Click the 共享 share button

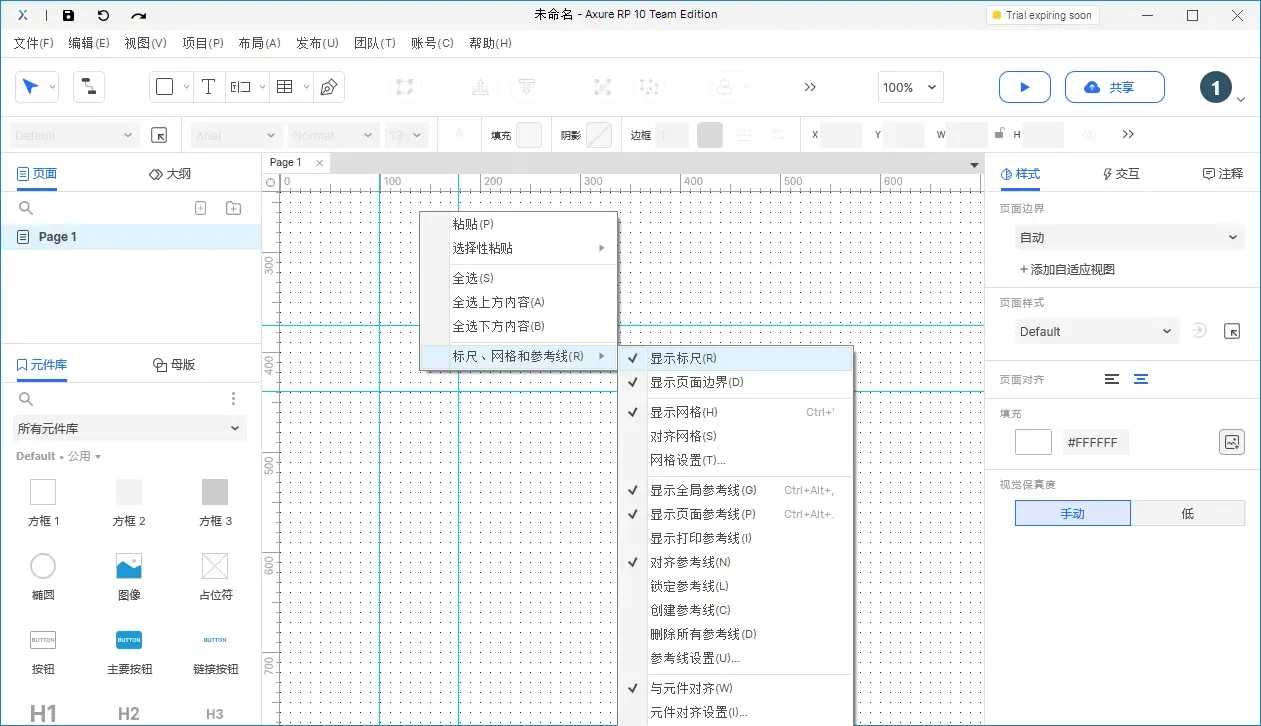[x=1114, y=87]
